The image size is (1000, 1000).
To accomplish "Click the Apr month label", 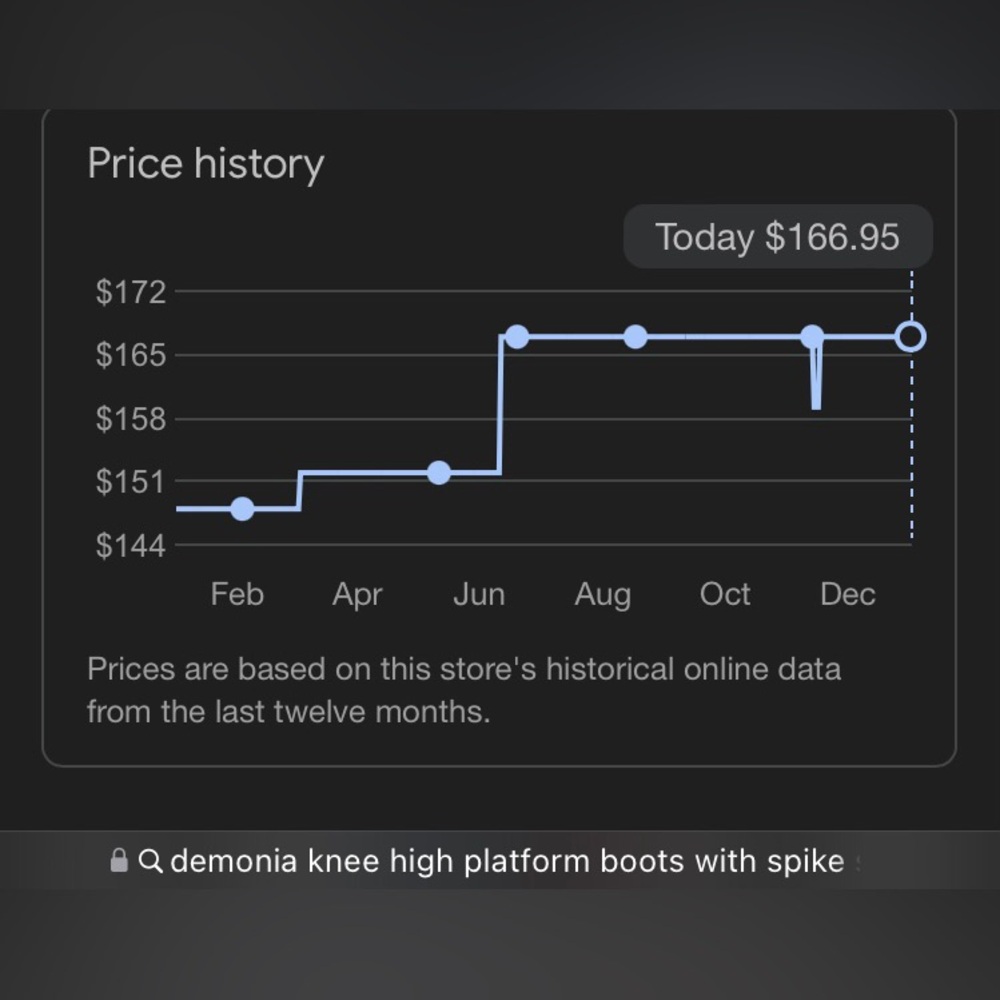I will [357, 594].
